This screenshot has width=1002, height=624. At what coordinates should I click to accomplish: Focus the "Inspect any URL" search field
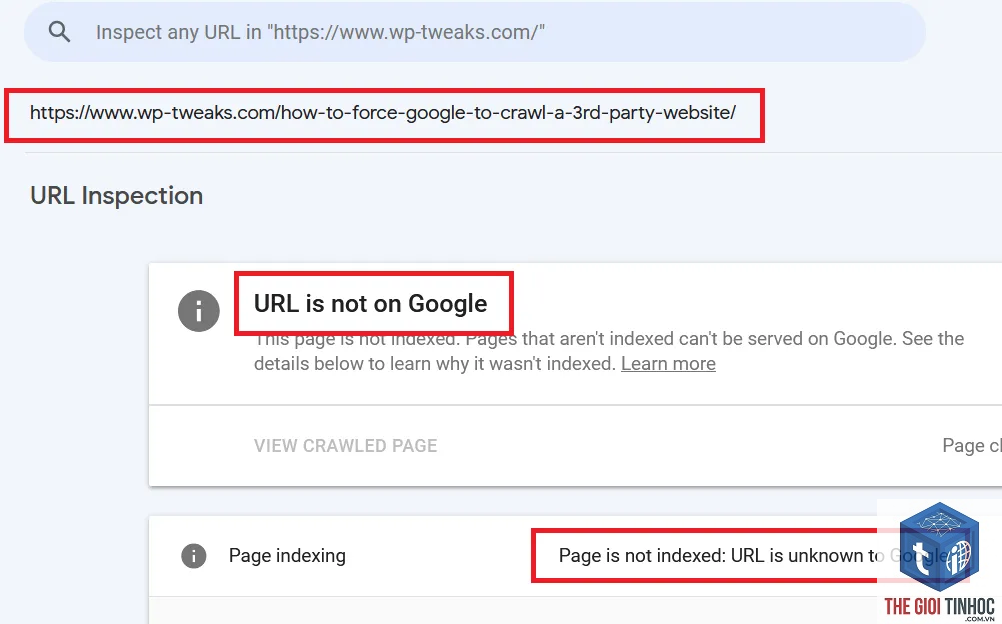point(475,32)
